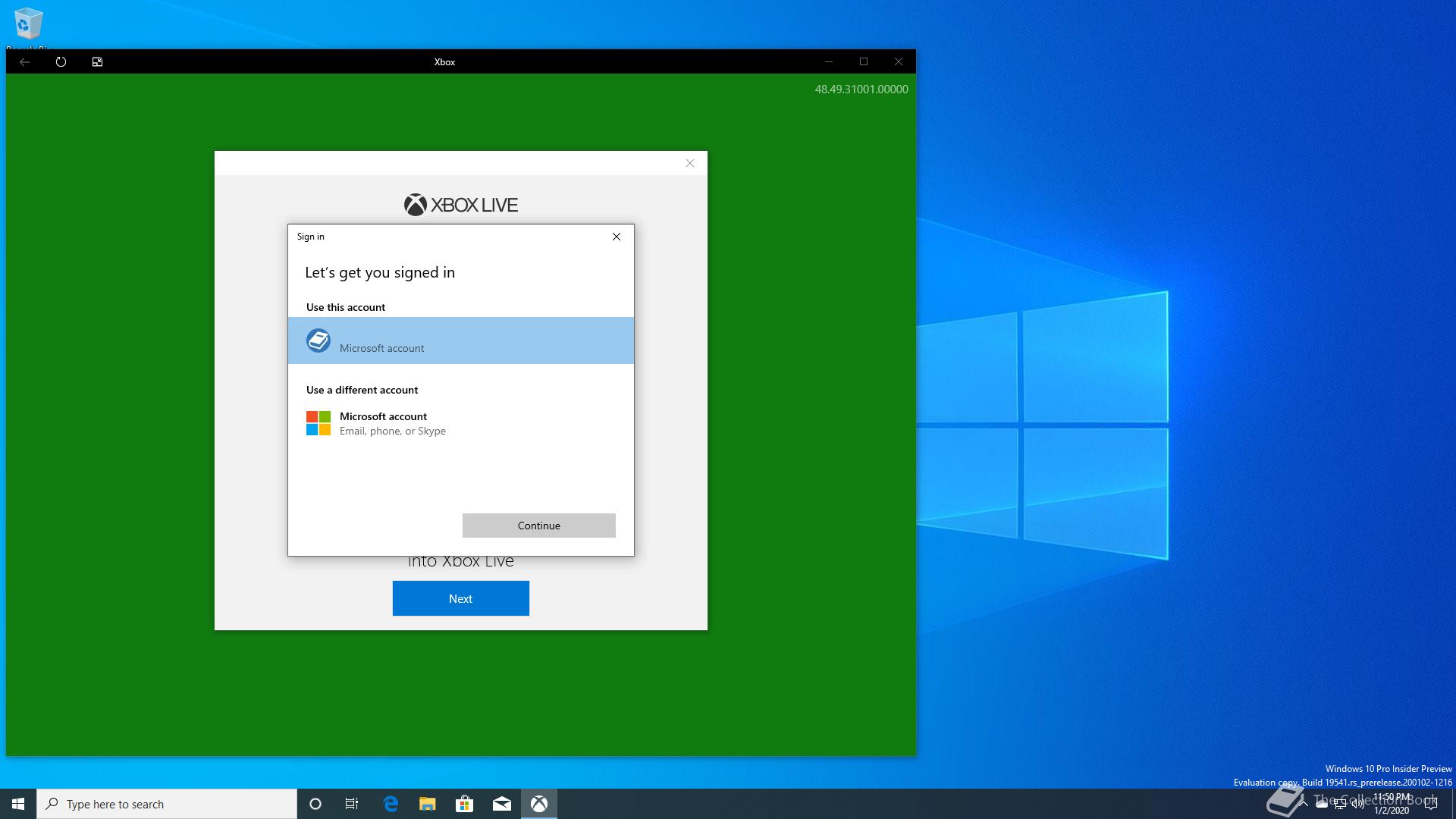The image size is (1456, 819).
Task: Open the Recycle Bin on the desktop
Action: 28,27
